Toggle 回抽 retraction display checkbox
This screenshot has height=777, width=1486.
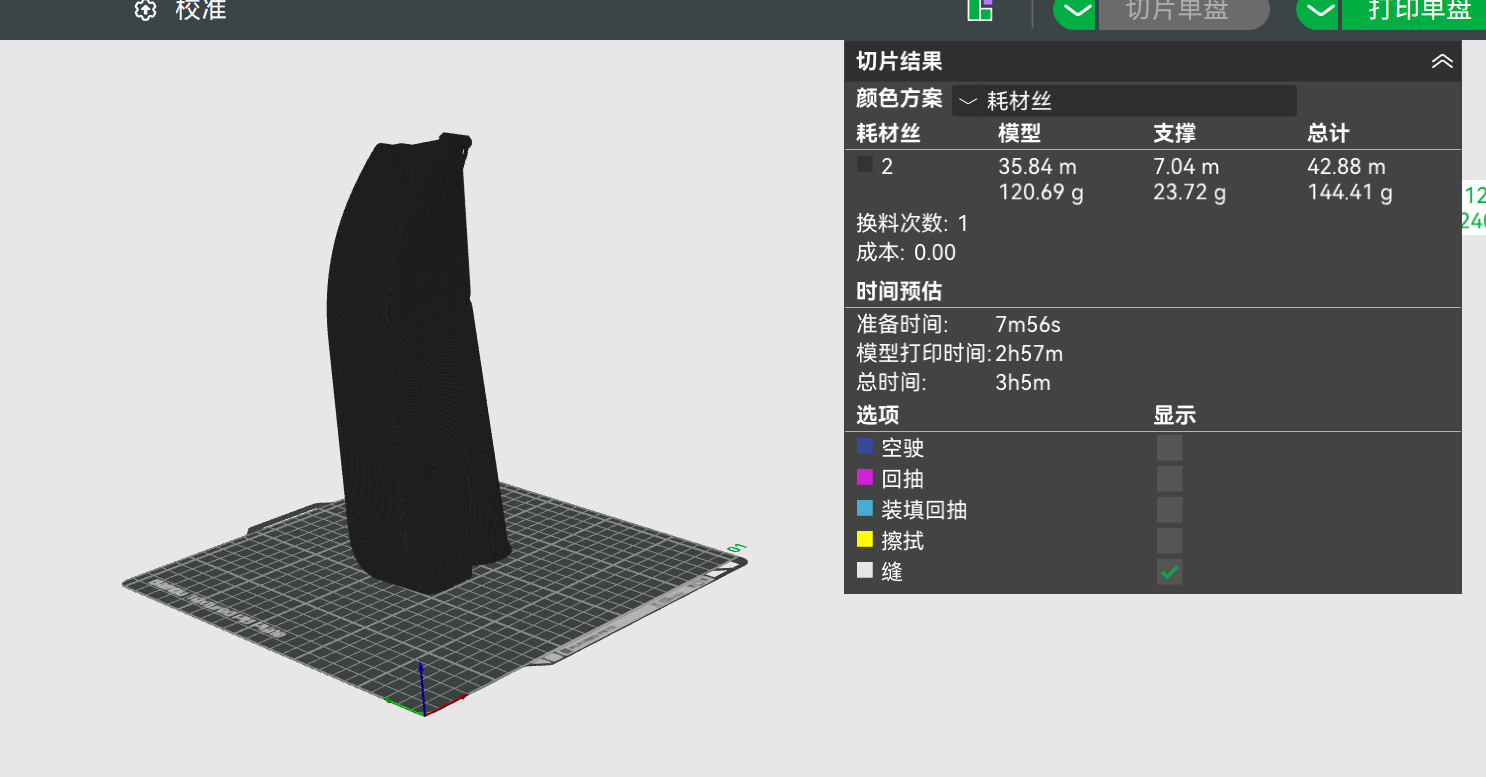click(x=1169, y=479)
